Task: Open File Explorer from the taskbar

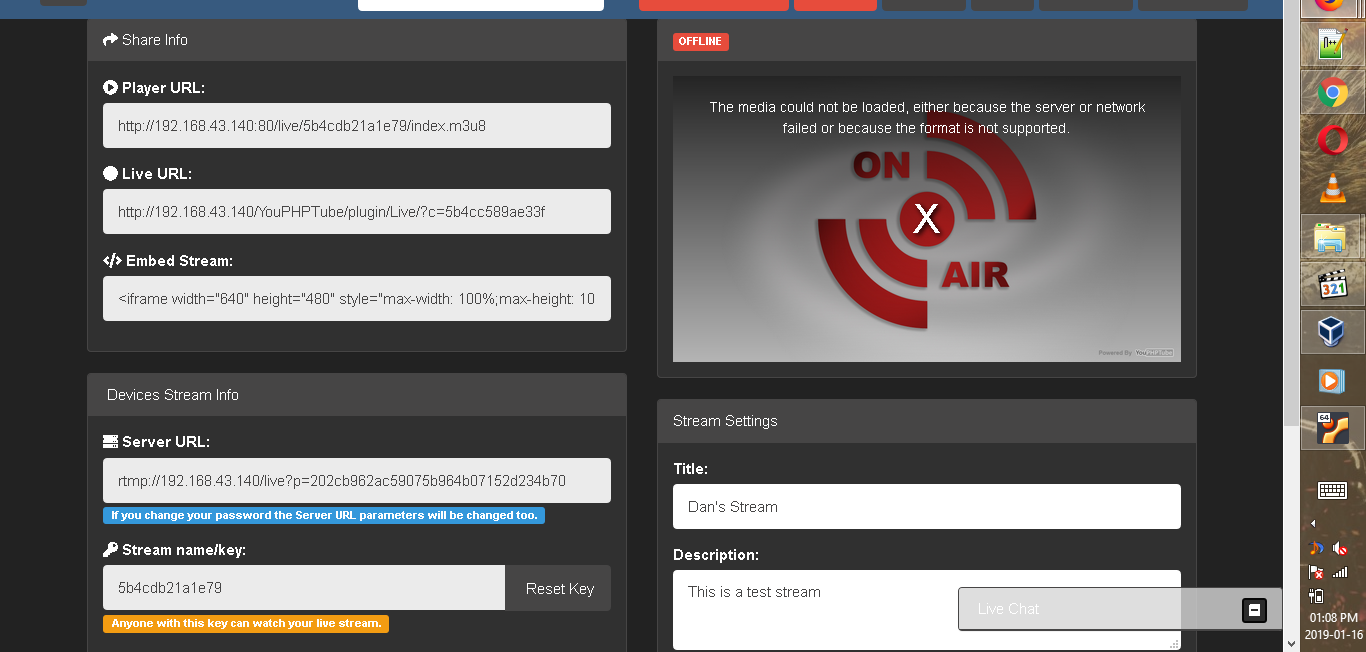Action: [x=1332, y=237]
